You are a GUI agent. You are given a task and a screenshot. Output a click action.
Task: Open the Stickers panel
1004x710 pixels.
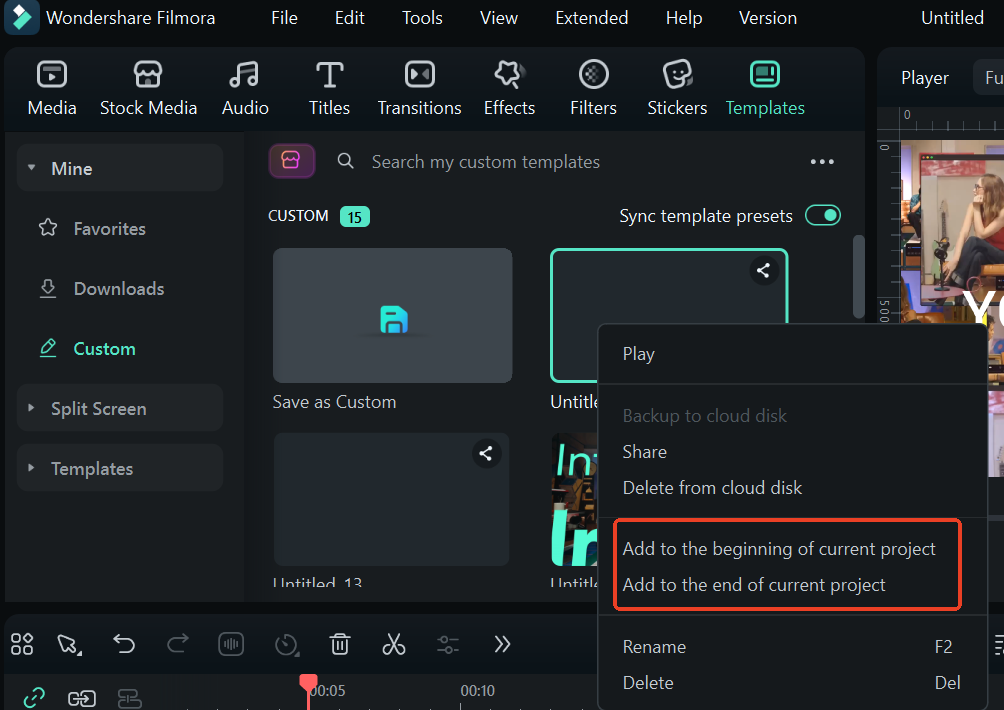coord(677,88)
